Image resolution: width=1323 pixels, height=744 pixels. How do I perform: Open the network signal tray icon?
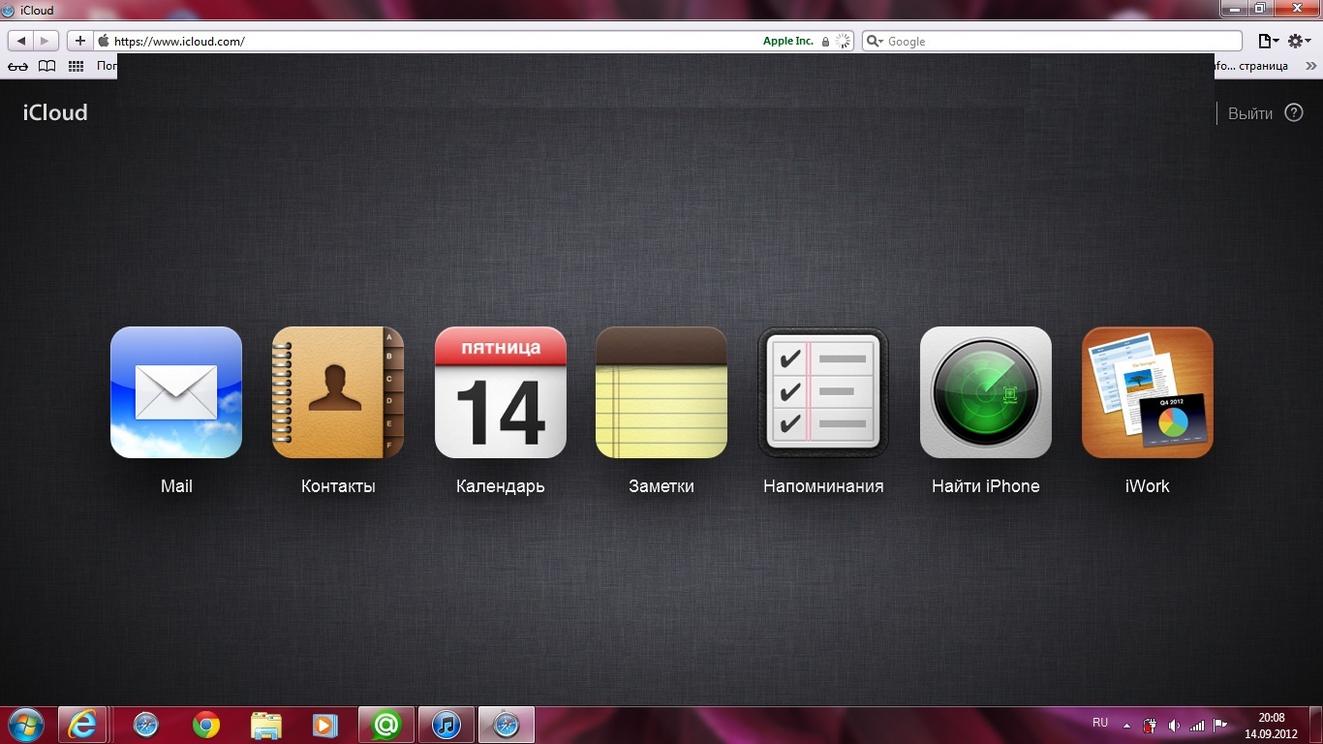[x=1197, y=725]
